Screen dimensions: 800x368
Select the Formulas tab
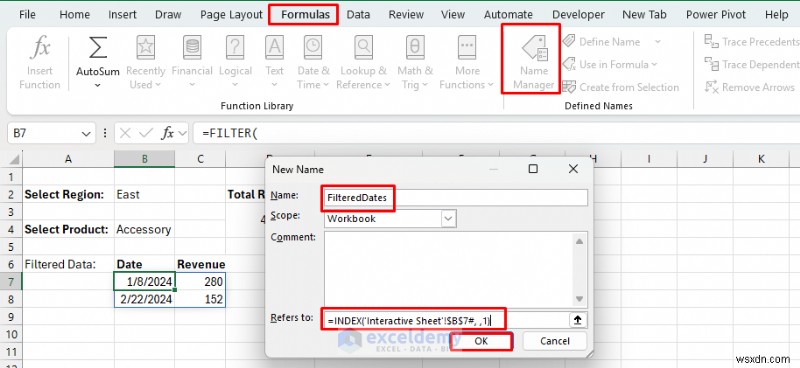tap(305, 15)
